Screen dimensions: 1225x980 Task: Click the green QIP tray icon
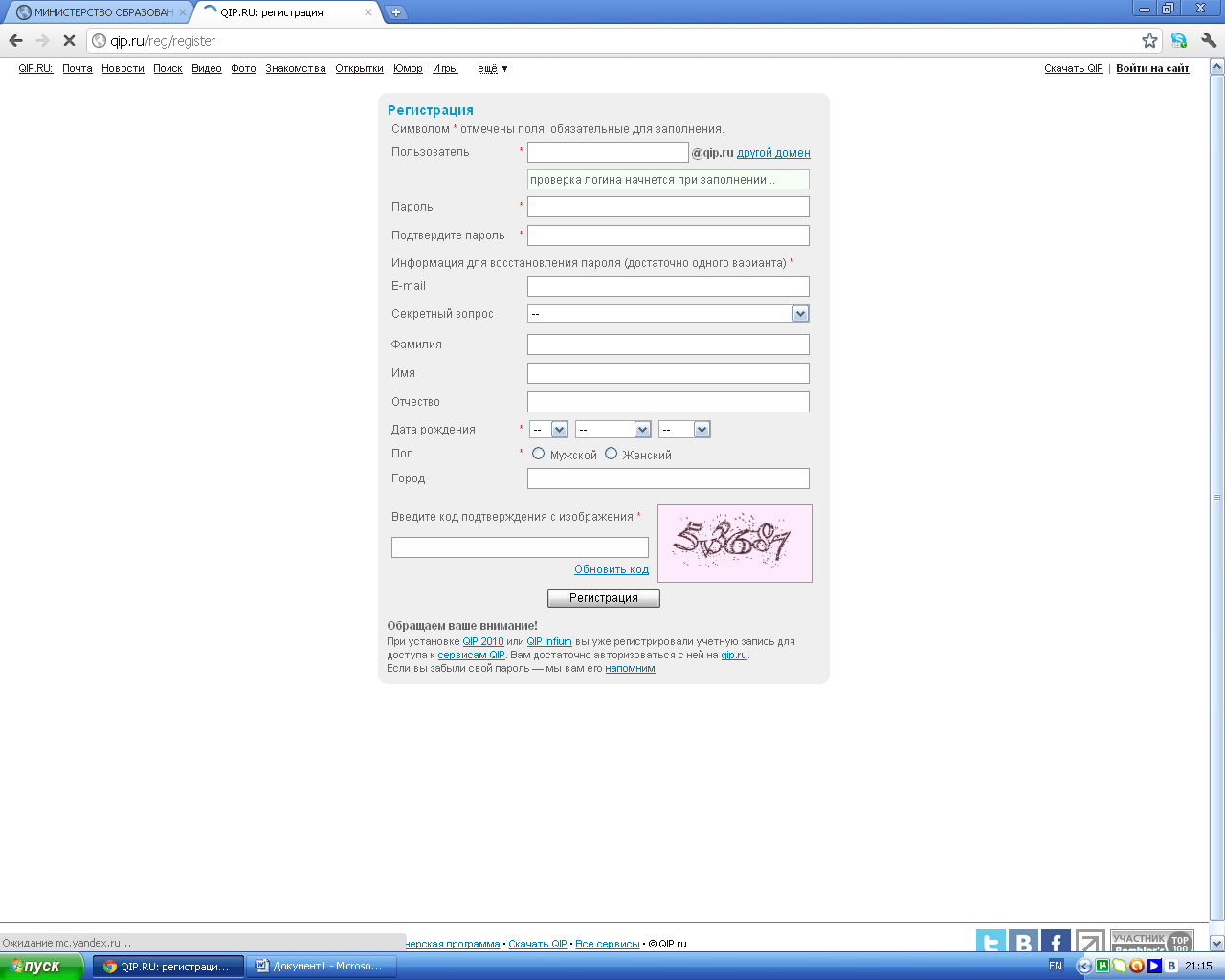coord(1119,966)
